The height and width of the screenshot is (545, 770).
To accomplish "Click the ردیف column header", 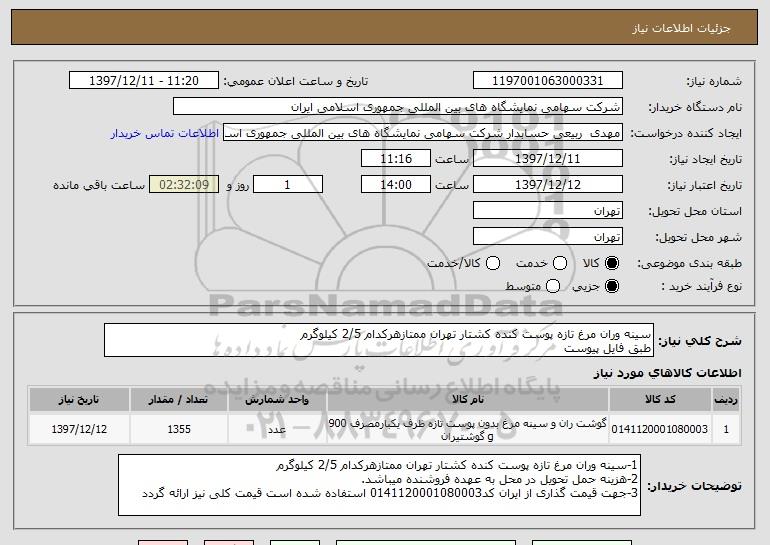I will (x=726, y=400).
